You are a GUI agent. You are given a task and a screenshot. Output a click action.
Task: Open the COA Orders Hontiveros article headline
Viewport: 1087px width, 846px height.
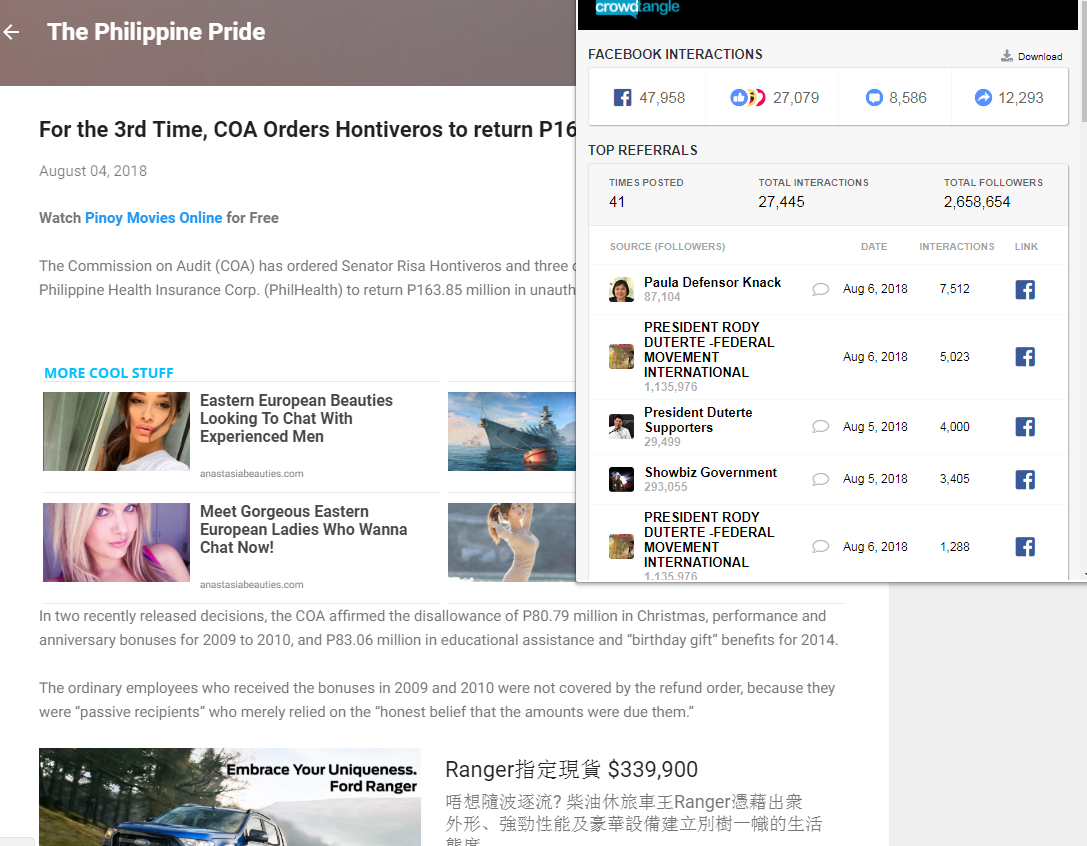tap(307, 130)
